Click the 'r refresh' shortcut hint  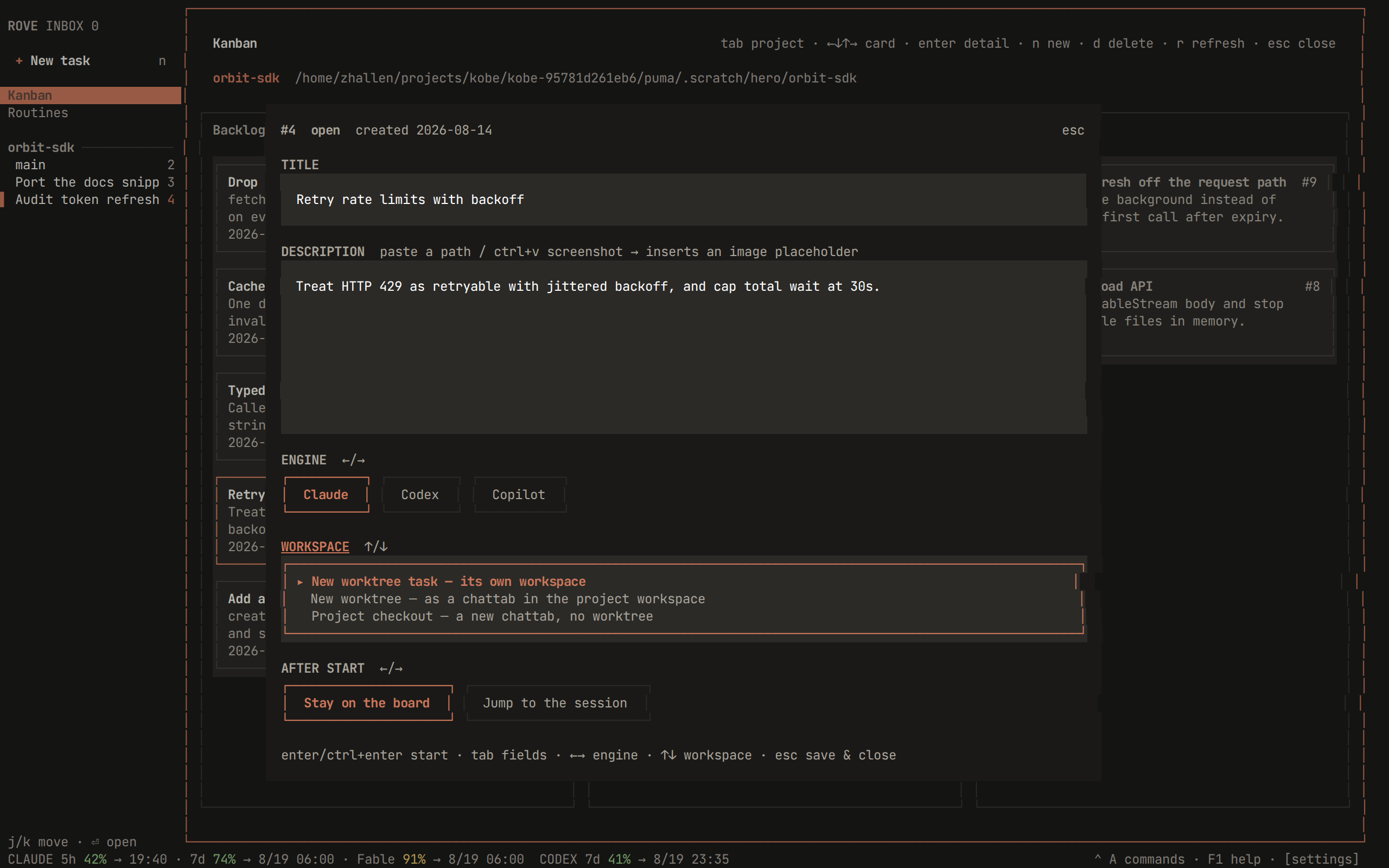point(1210,43)
